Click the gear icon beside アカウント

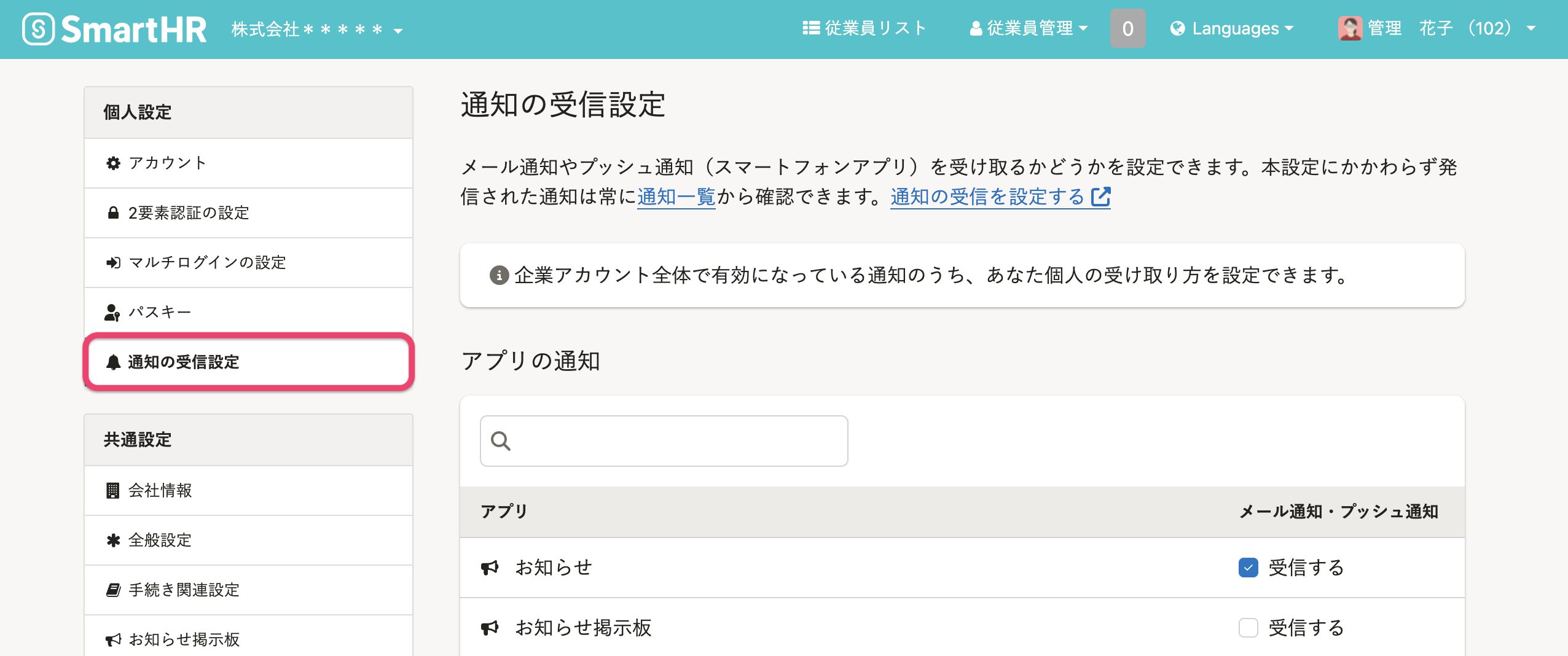(x=113, y=163)
